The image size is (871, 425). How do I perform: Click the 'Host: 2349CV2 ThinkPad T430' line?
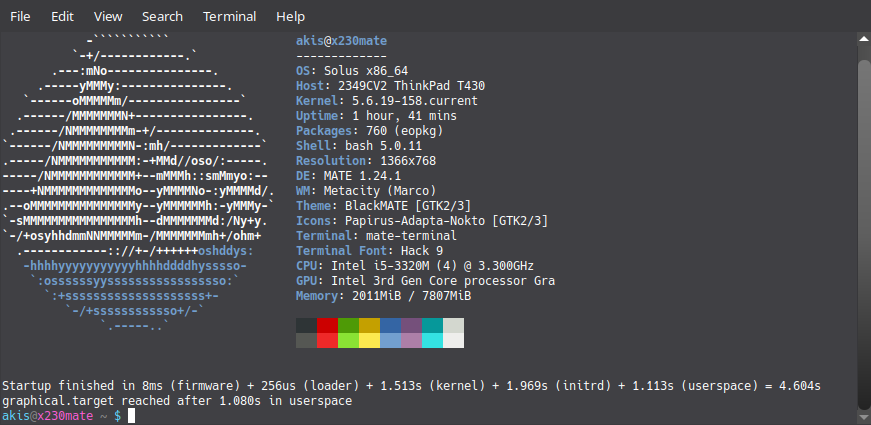click(x=391, y=86)
